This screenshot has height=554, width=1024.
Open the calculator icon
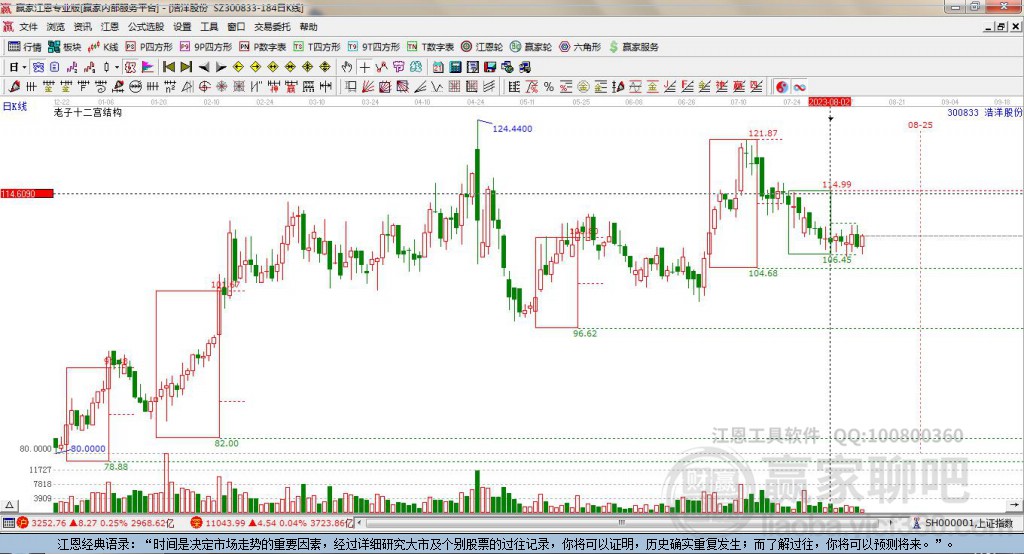455,67
